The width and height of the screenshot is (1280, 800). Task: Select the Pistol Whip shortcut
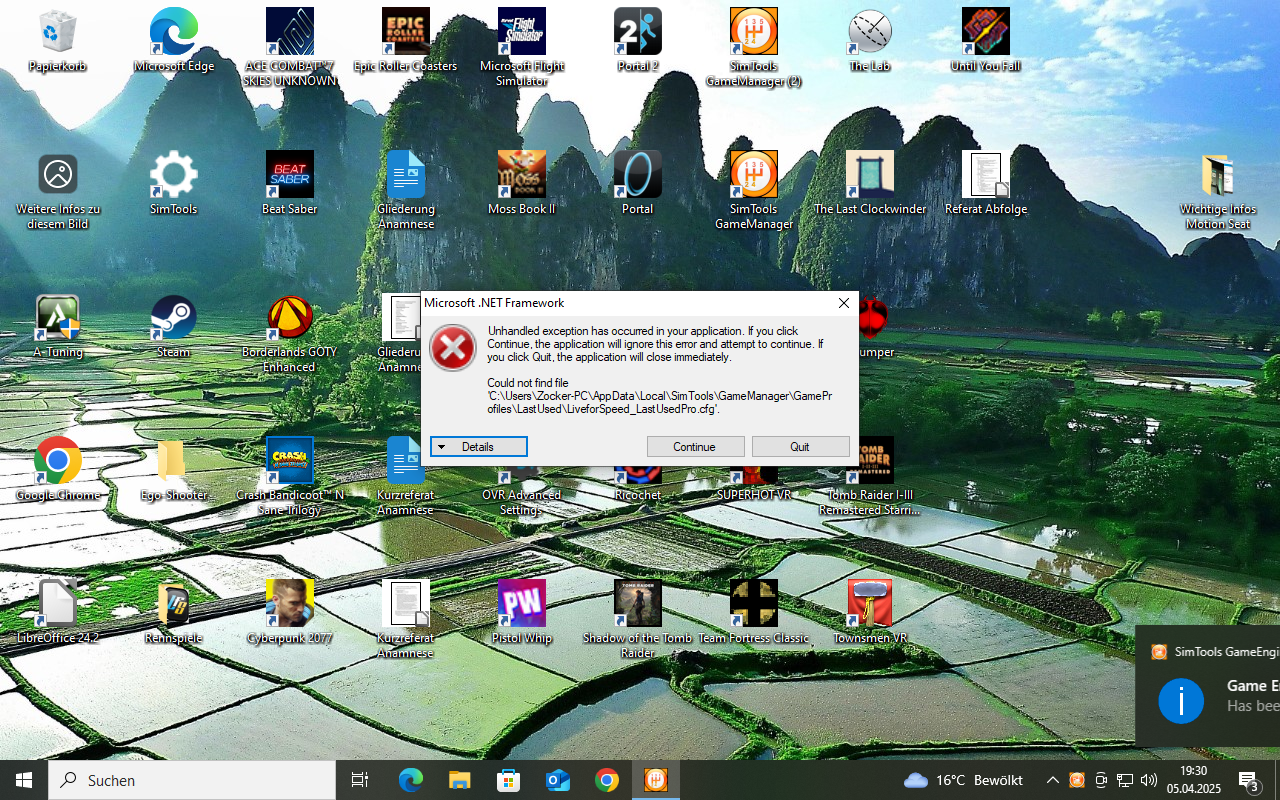tap(522, 614)
